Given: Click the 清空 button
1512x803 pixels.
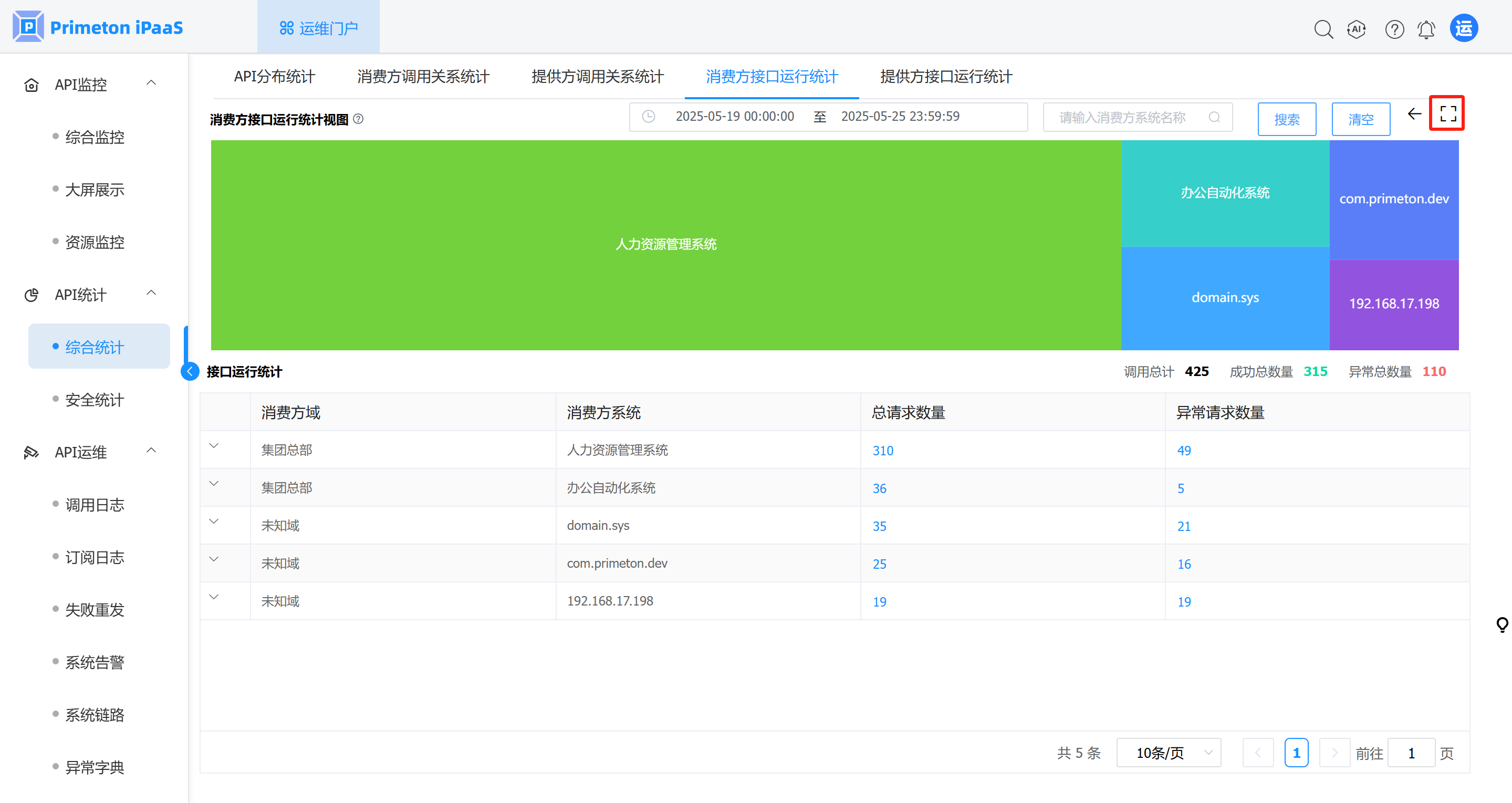Looking at the screenshot, I should coord(1360,119).
